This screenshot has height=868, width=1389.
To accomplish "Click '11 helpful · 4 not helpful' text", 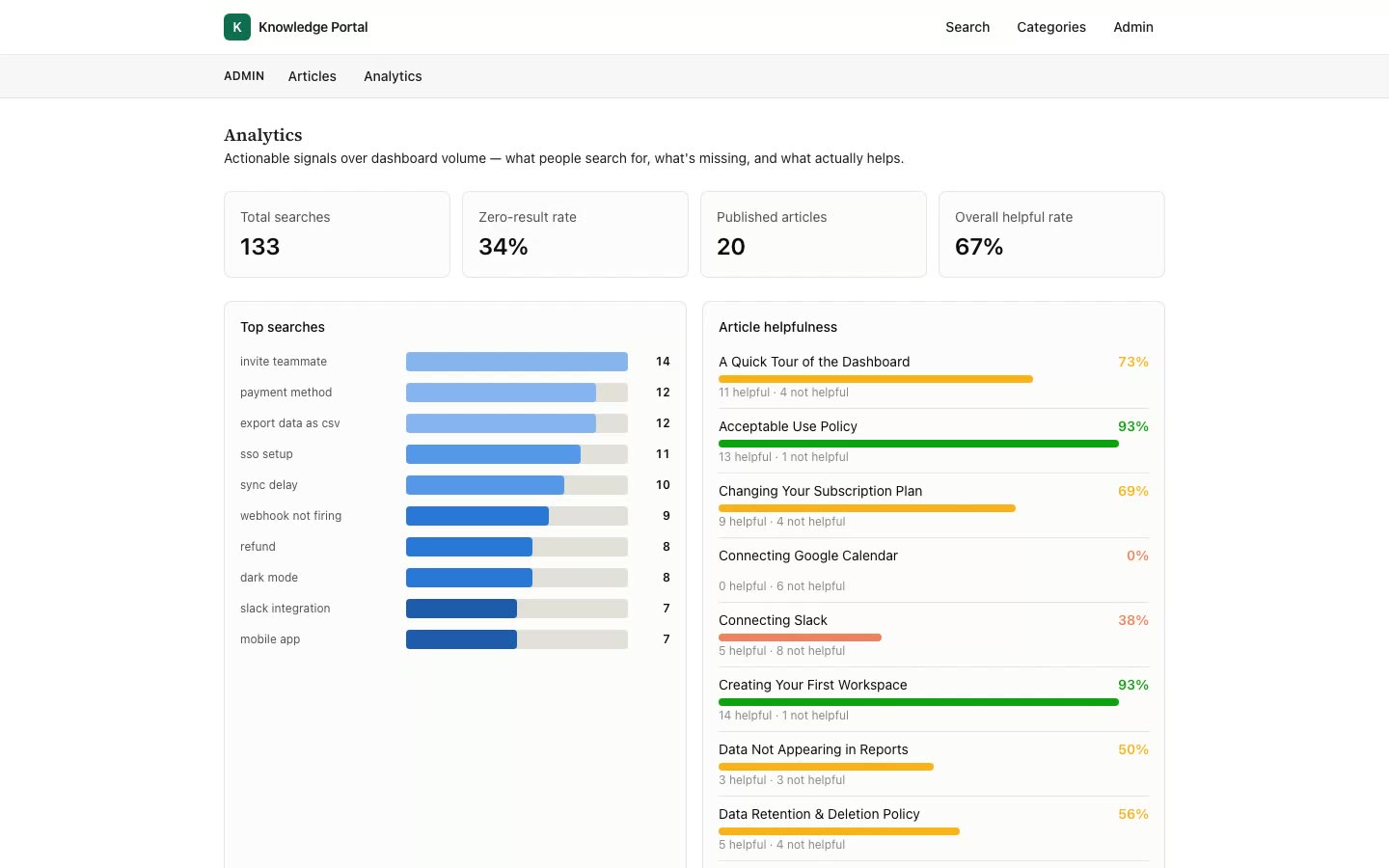I will tap(783, 393).
